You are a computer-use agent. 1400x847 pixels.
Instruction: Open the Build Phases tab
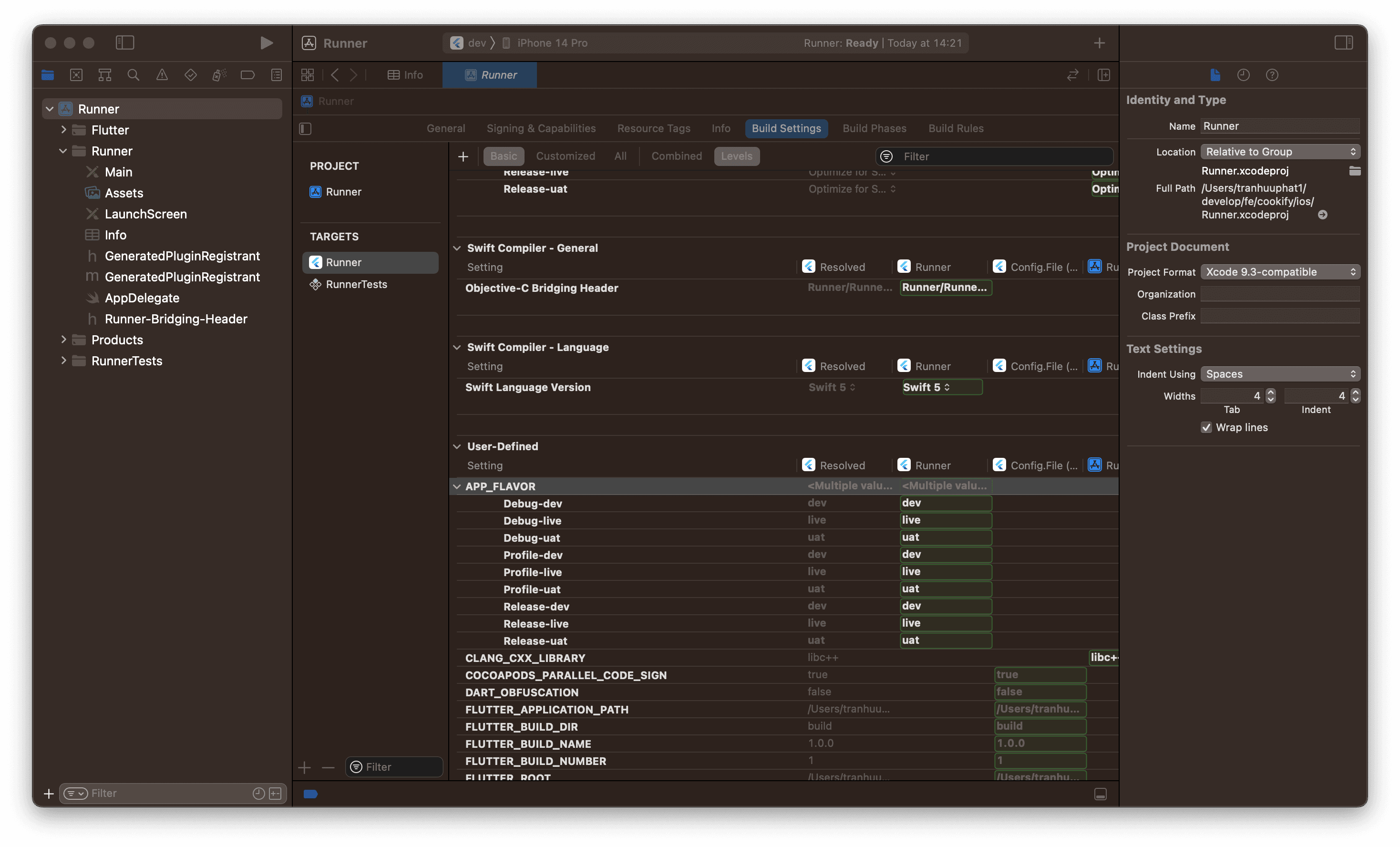tap(875, 128)
